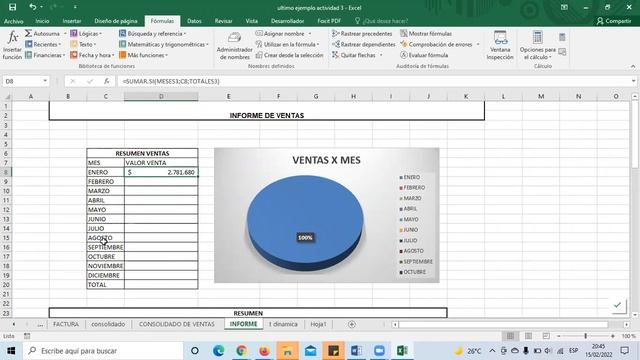Viewport: 640px width, 360px height.
Task: Collapse the ribbon
Action: pos(633,66)
